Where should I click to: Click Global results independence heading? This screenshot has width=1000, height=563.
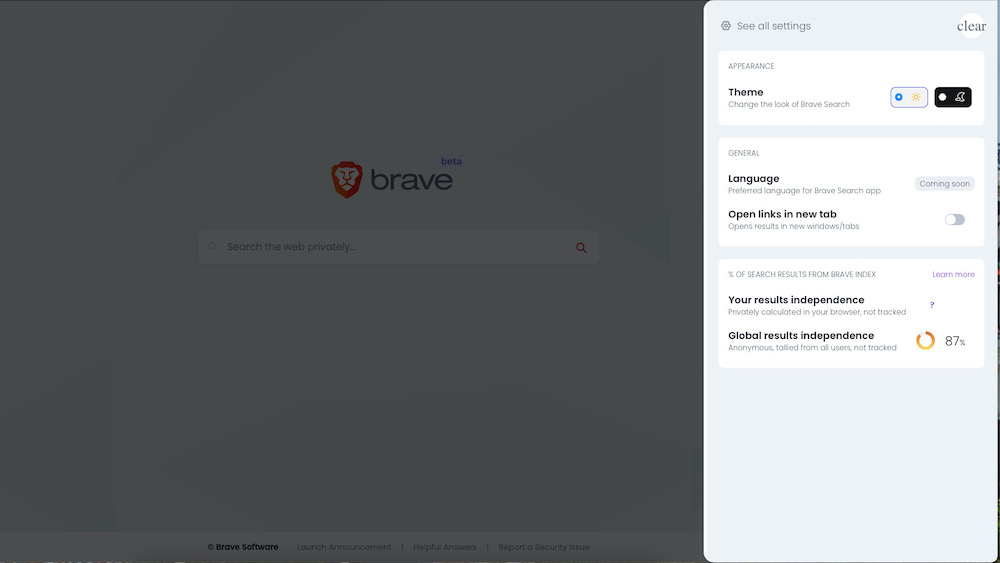(x=801, y=335)
